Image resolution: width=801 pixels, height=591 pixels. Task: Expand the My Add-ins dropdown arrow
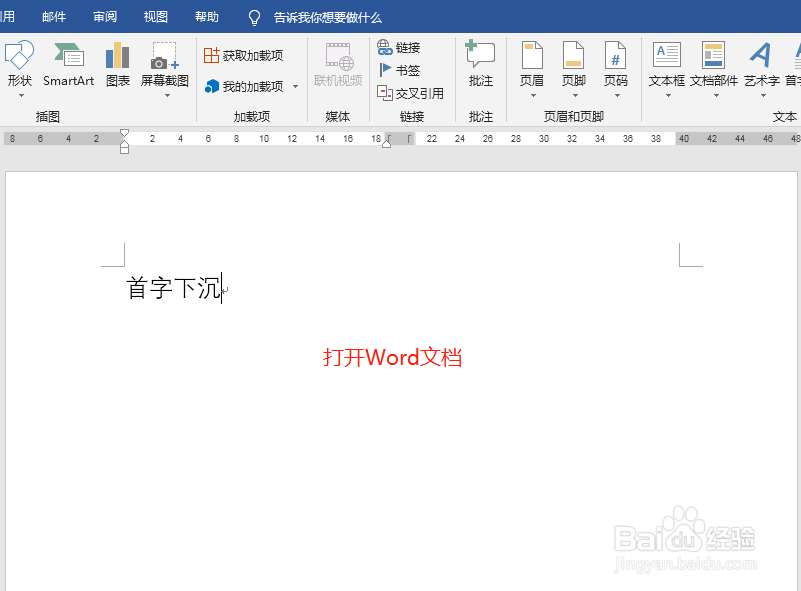(x=295, y=86)
